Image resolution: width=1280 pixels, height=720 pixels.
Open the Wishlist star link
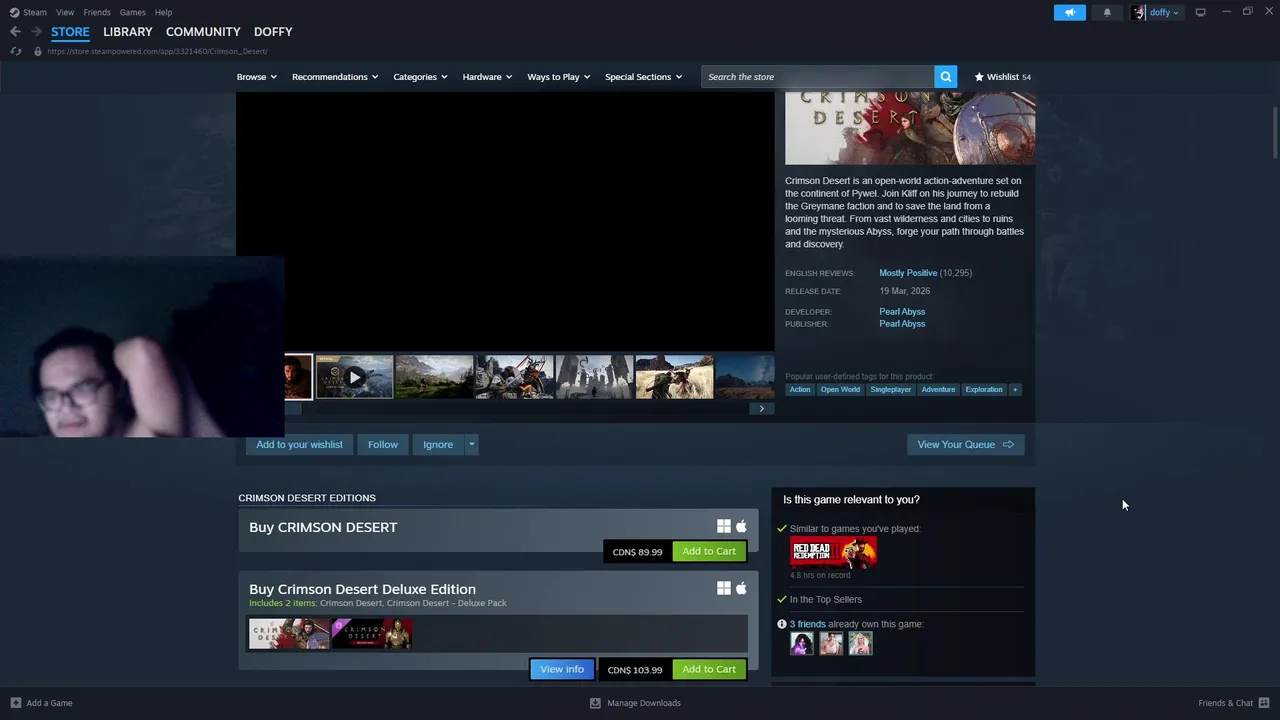coord(1002,77)
